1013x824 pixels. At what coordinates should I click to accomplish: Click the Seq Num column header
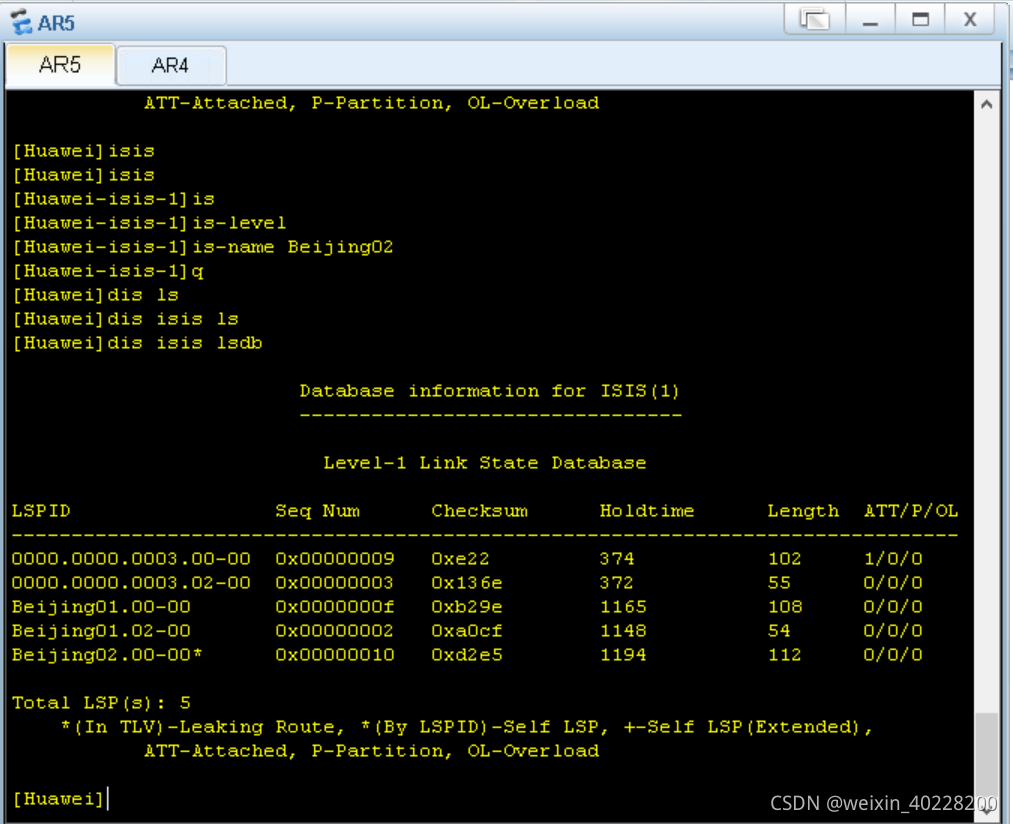pyautogui.click(x=317, y=511)
